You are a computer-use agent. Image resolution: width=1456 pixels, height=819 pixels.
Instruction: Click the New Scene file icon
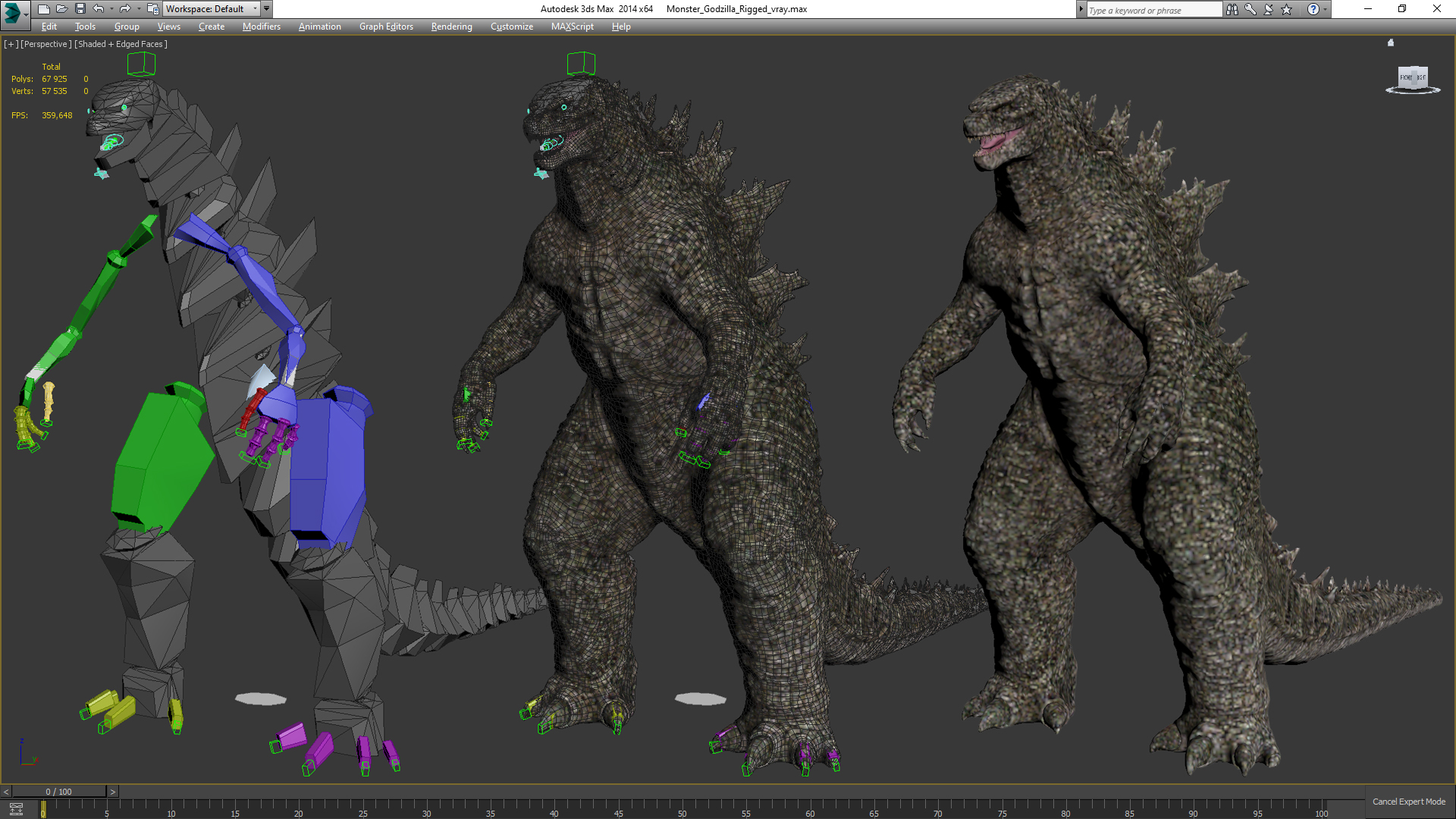click(x=43, y=9)
